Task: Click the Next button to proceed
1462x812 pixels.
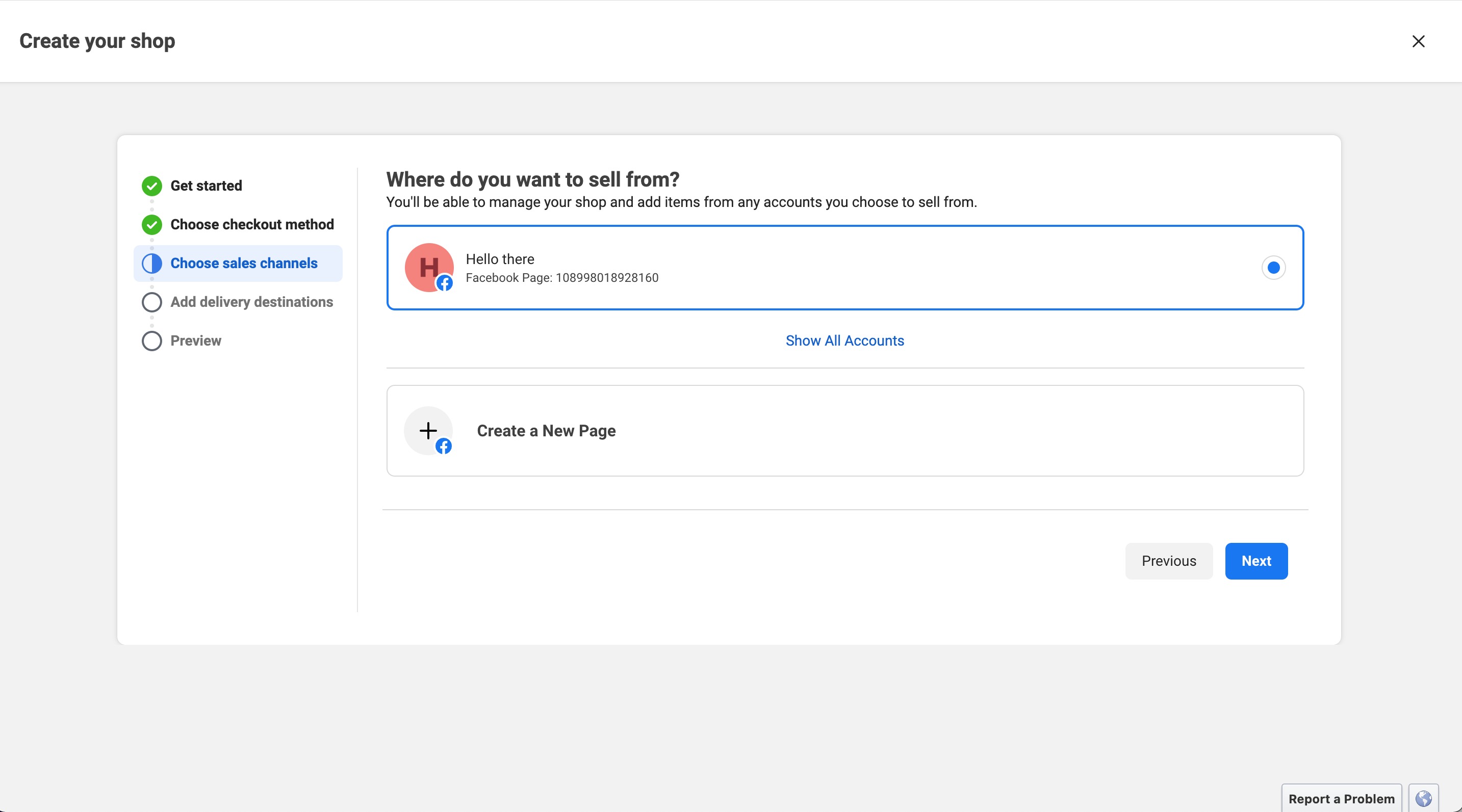Action: (x=1256, y=561)
